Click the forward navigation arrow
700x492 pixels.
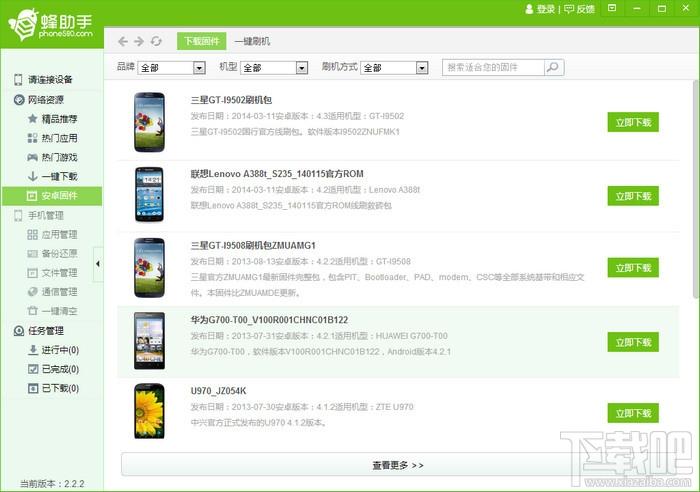139,42
